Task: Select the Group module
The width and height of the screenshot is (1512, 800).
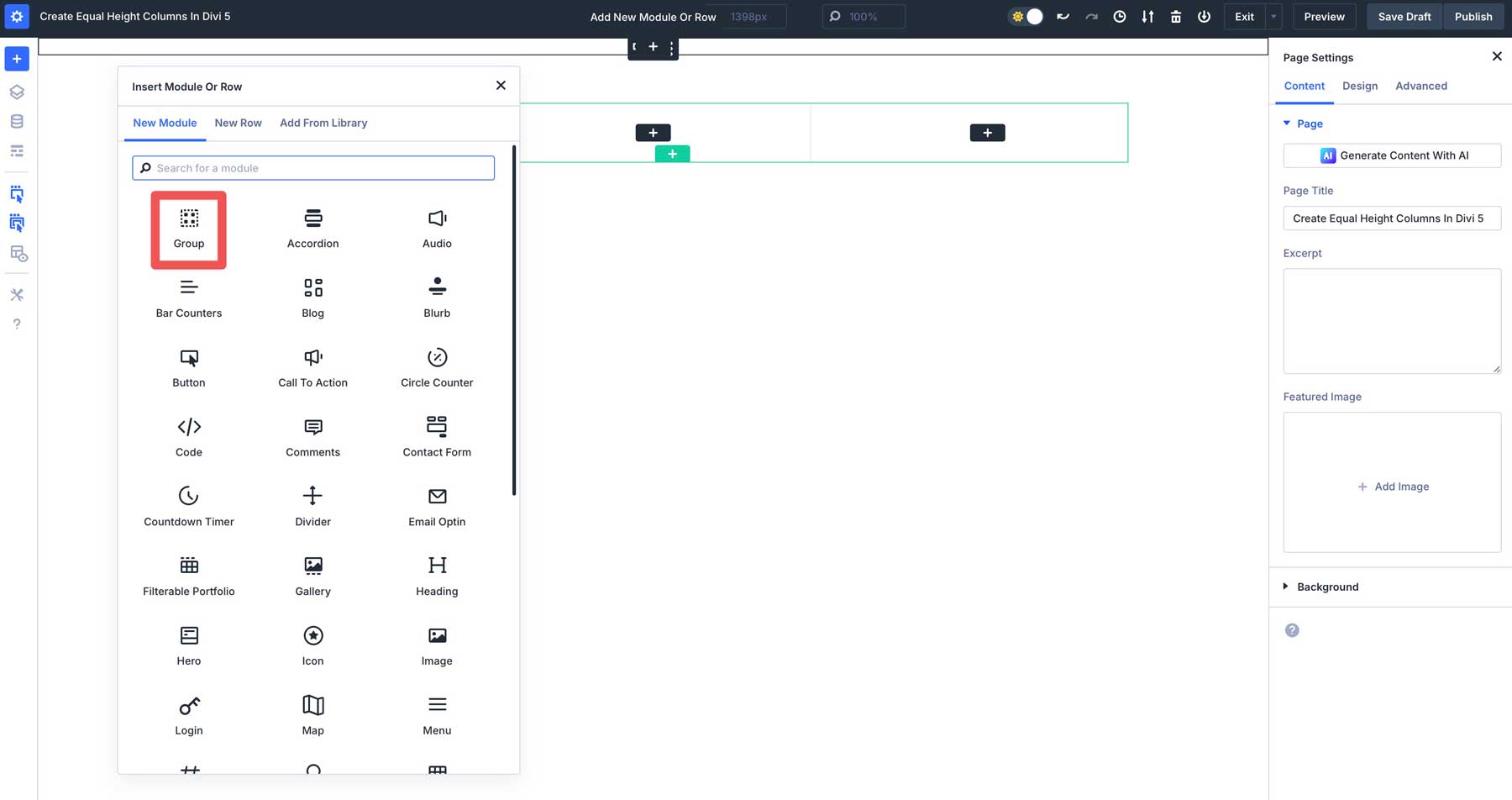Action: pos(188,229)
